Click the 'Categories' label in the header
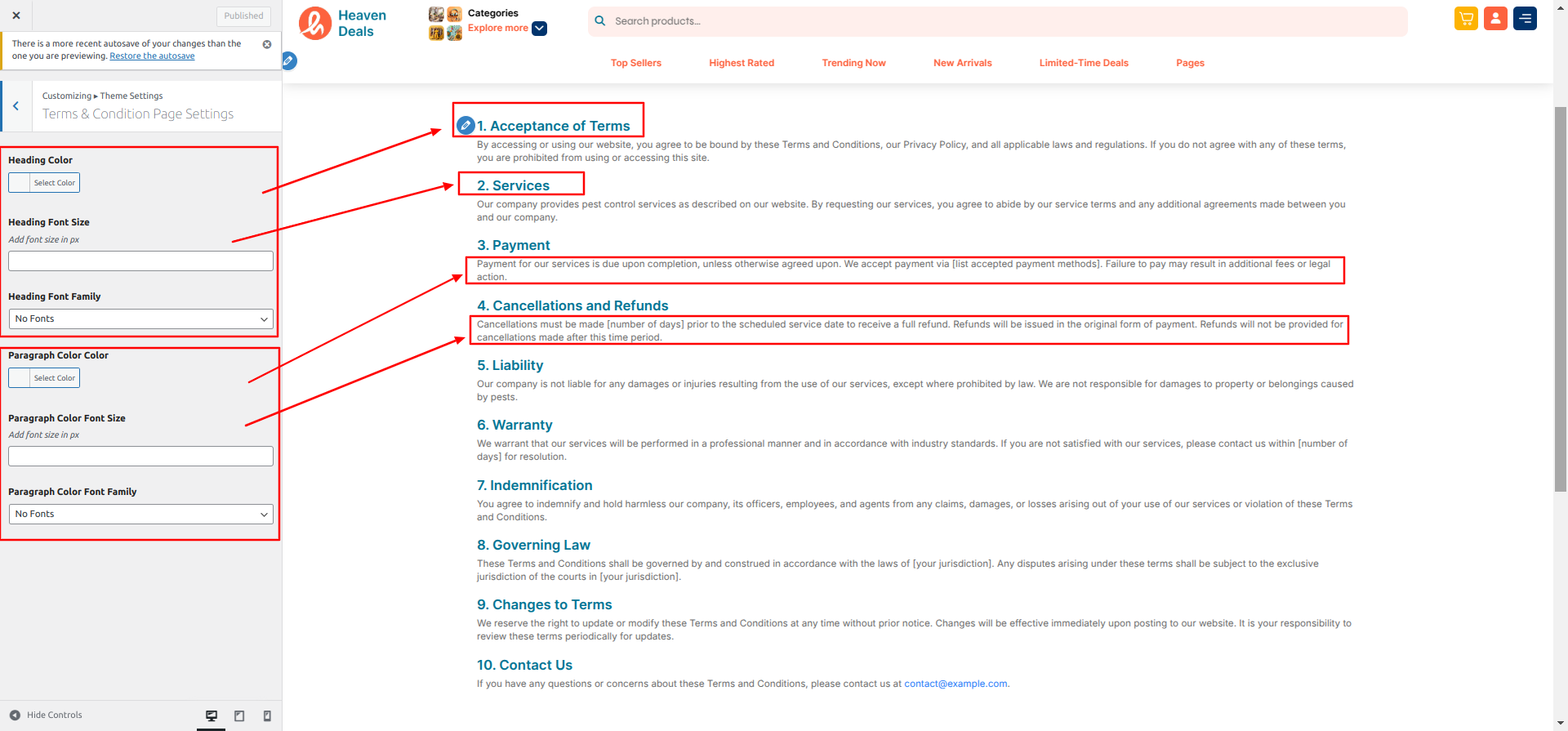The image size is (1568, 731). click(x=493, y=13)
